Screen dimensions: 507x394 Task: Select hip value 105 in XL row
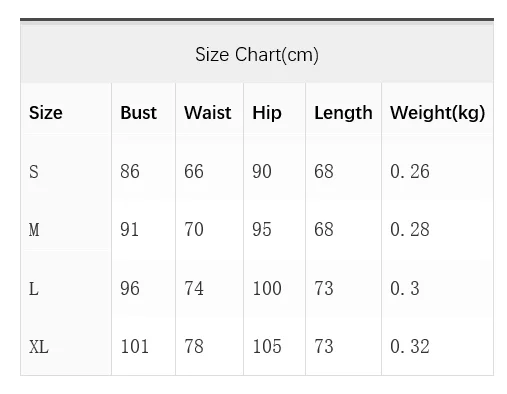(267, 347)
